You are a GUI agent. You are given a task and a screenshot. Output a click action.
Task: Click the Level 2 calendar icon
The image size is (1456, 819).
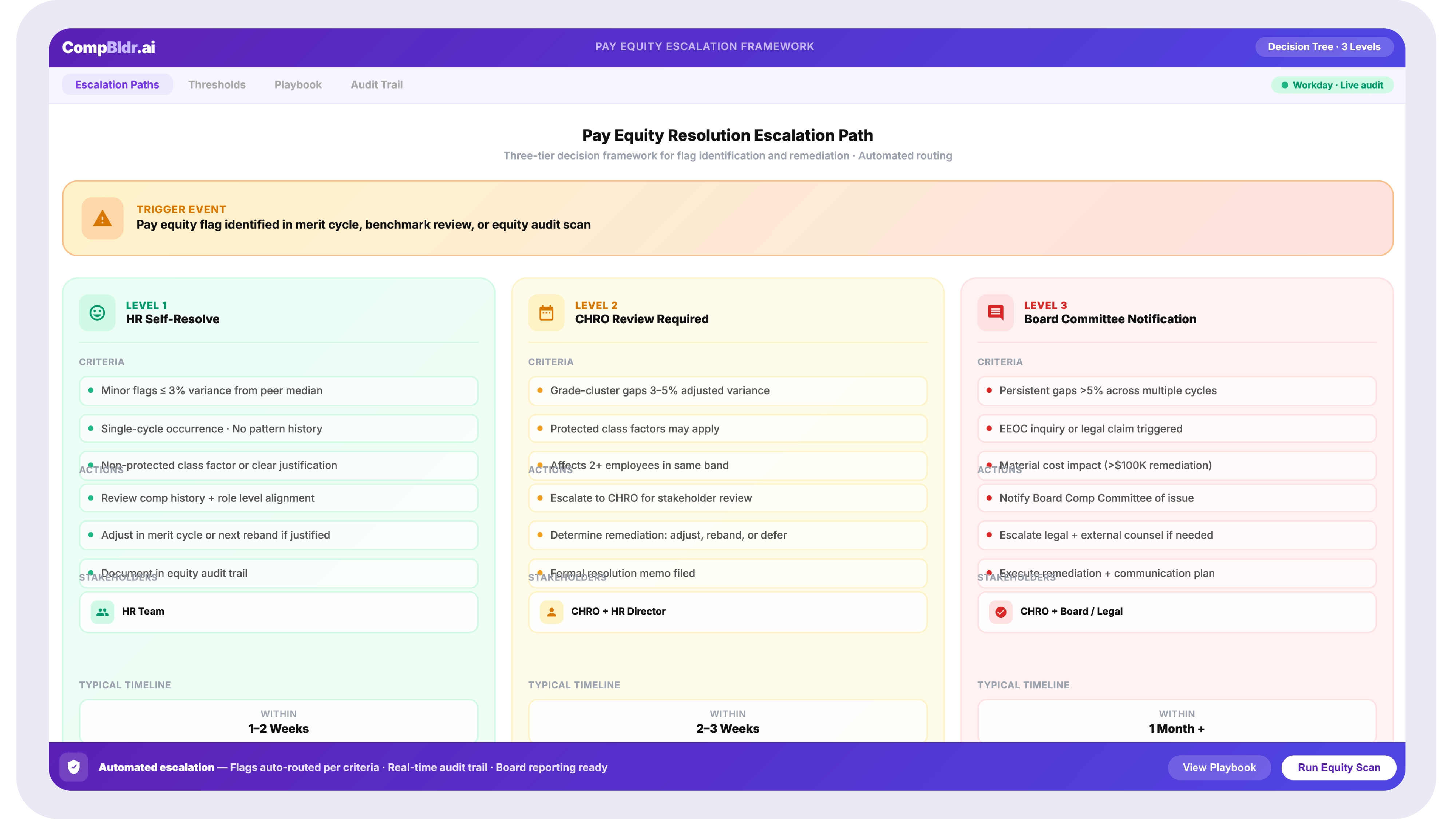(546, 313)
